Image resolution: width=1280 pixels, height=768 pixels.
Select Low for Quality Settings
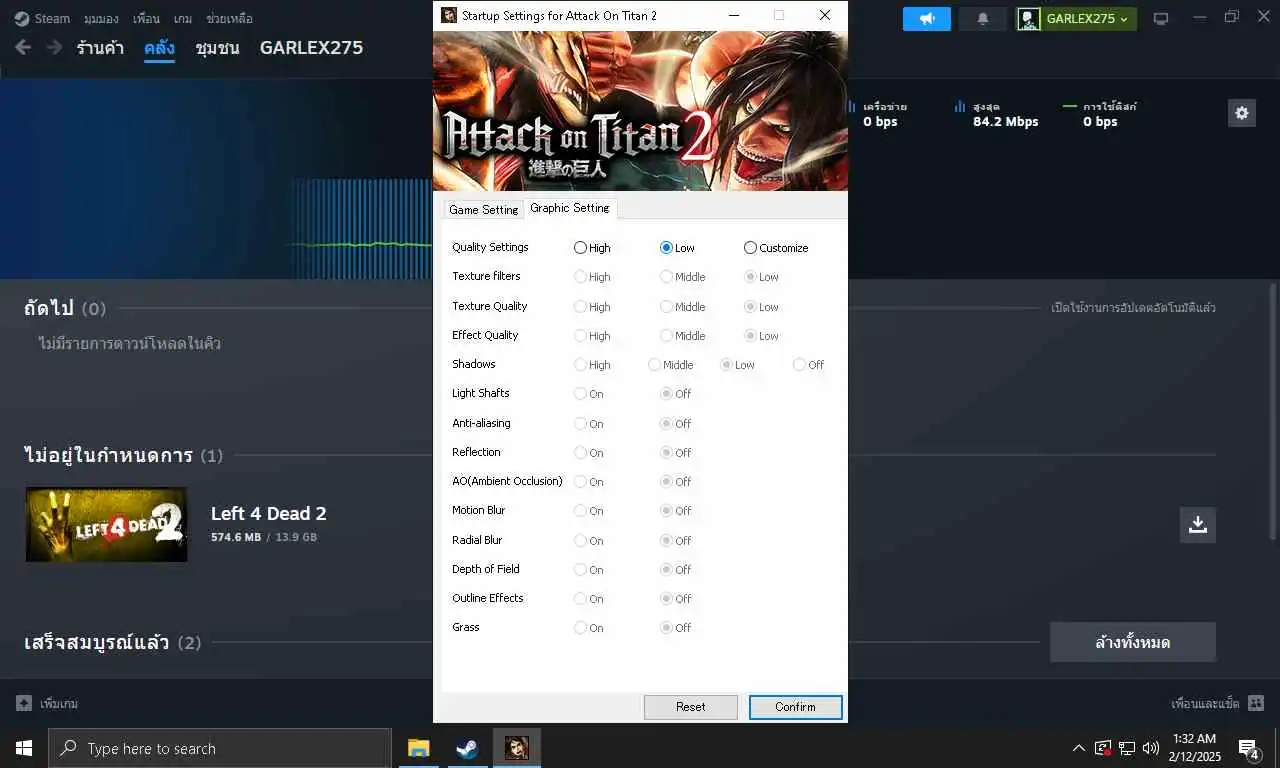[677, 248]
